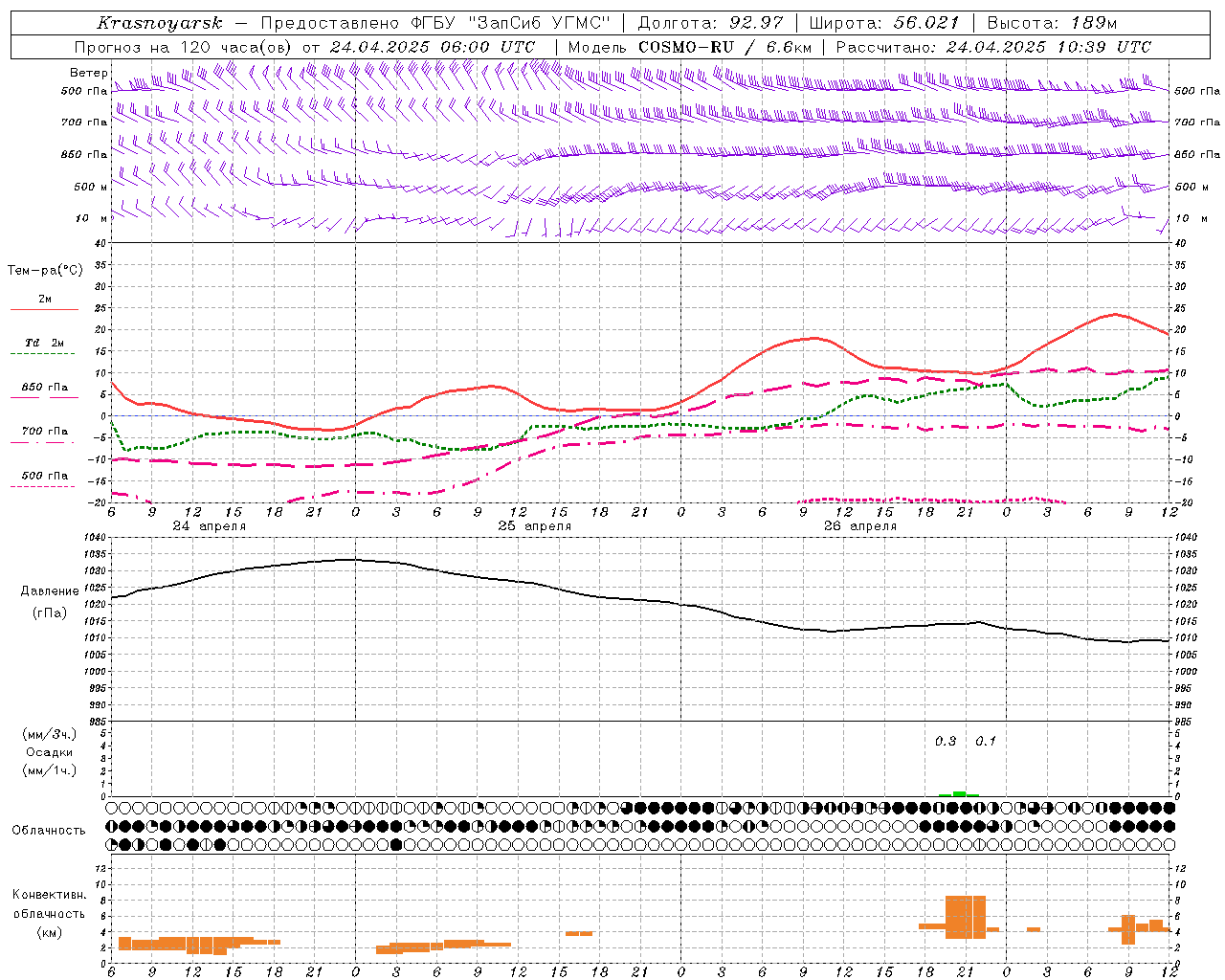The width and height of the screenshot is (1225, 980).
Task: Click the Ветер wind section label
Action: pyautogui.click(x=88, y=73)
